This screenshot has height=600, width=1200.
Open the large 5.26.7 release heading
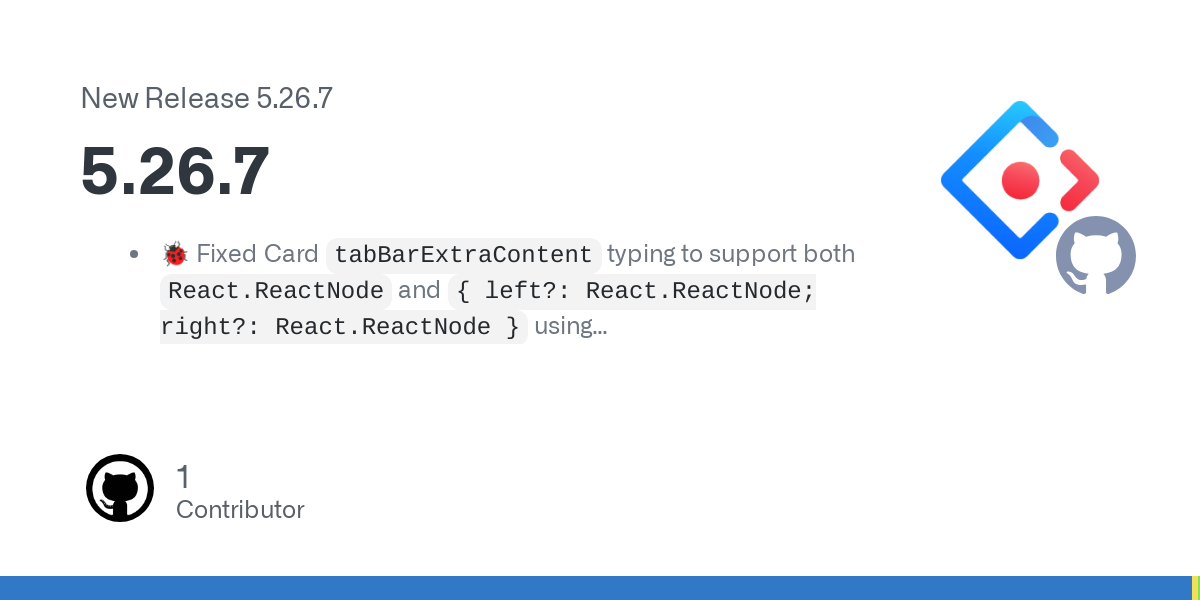(175, 171)
